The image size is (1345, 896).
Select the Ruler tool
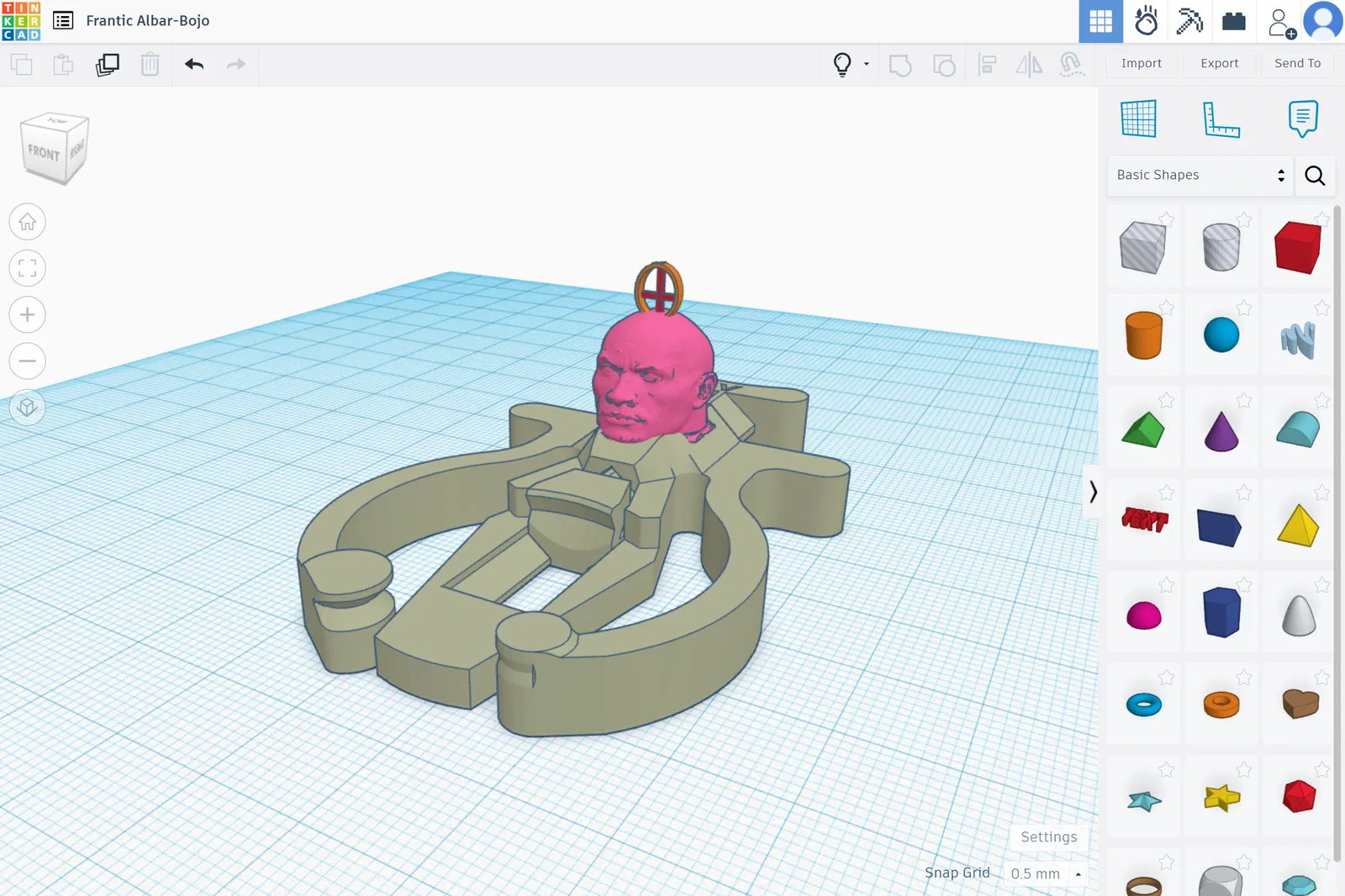pos(1221,119)
